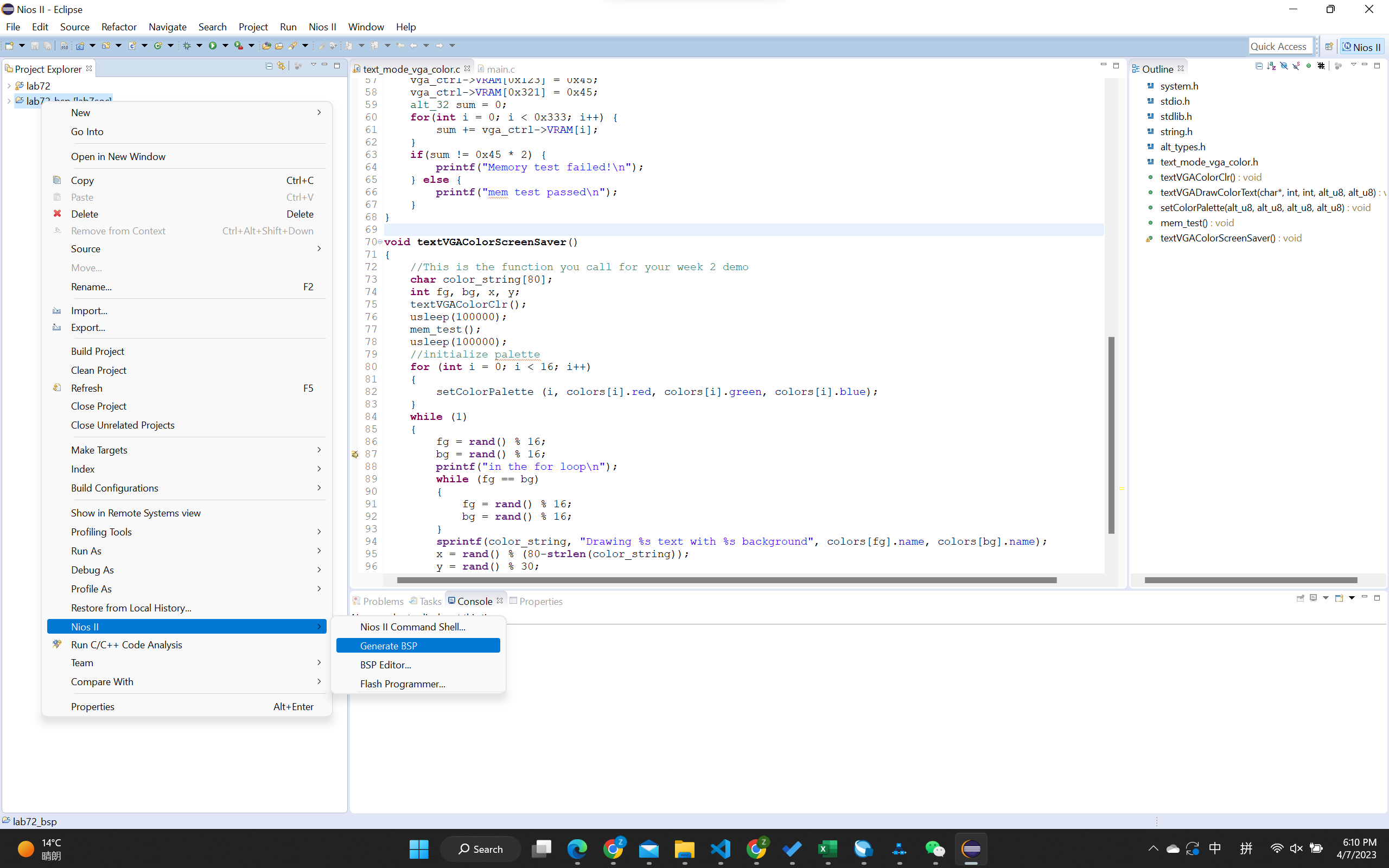The height and width of the screenshot is (868, 1389).
Task: Toggle Hide Inactive Elements in Outline
Action: pos(1321,66)
